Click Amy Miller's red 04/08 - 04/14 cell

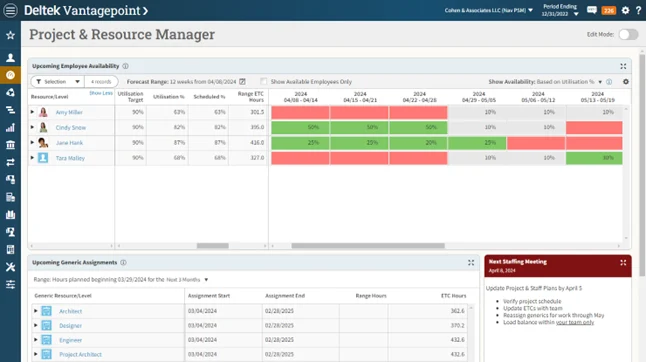300,112
